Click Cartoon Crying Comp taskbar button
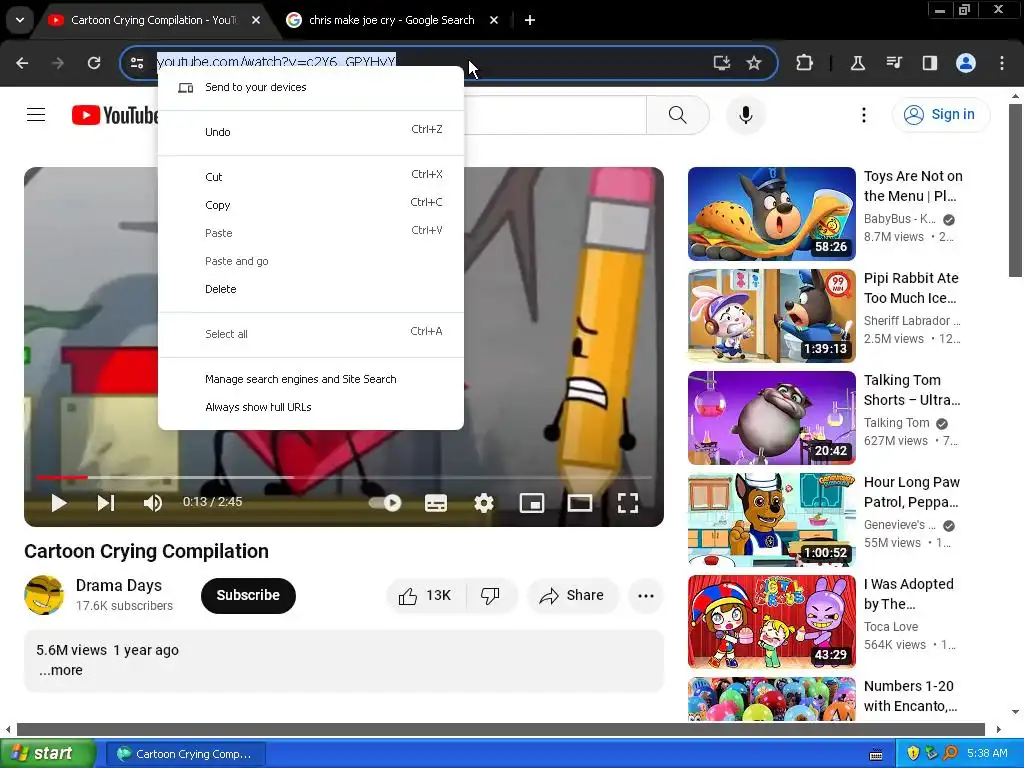Viewport: 1024px width, 768px height. tap(186, 754)
